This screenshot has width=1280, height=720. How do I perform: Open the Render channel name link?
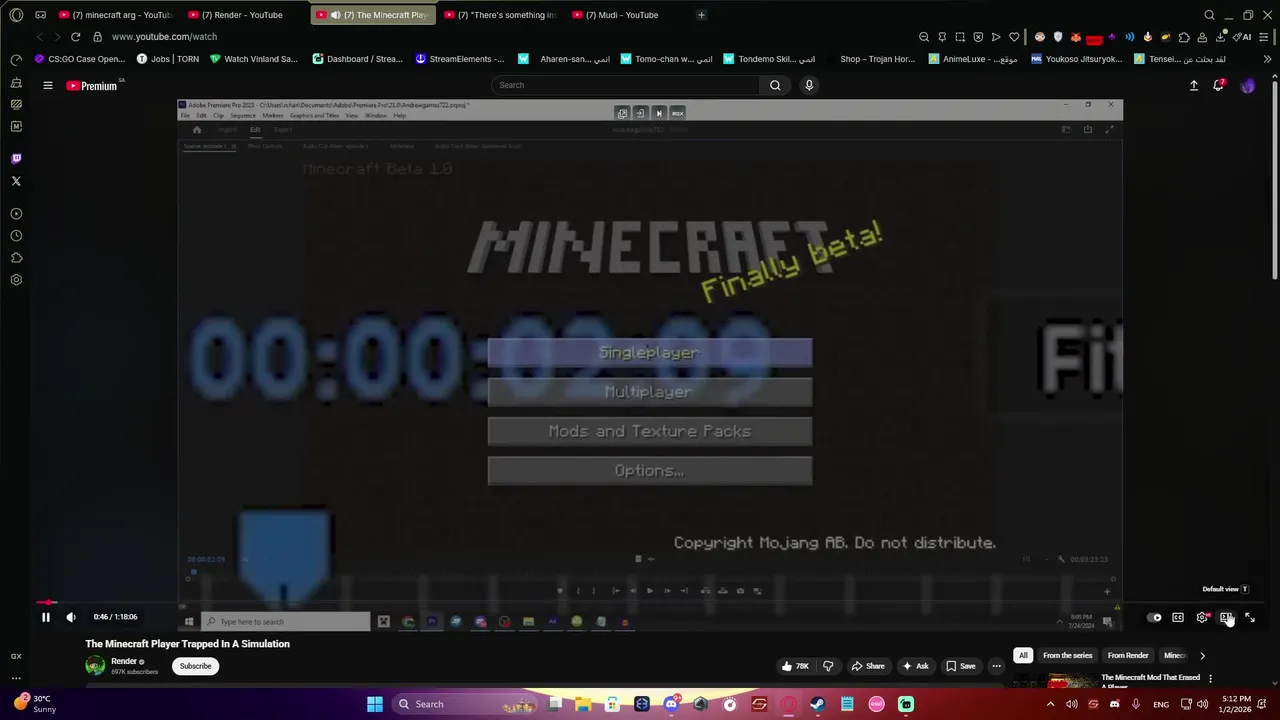click(x=124, y=661)
